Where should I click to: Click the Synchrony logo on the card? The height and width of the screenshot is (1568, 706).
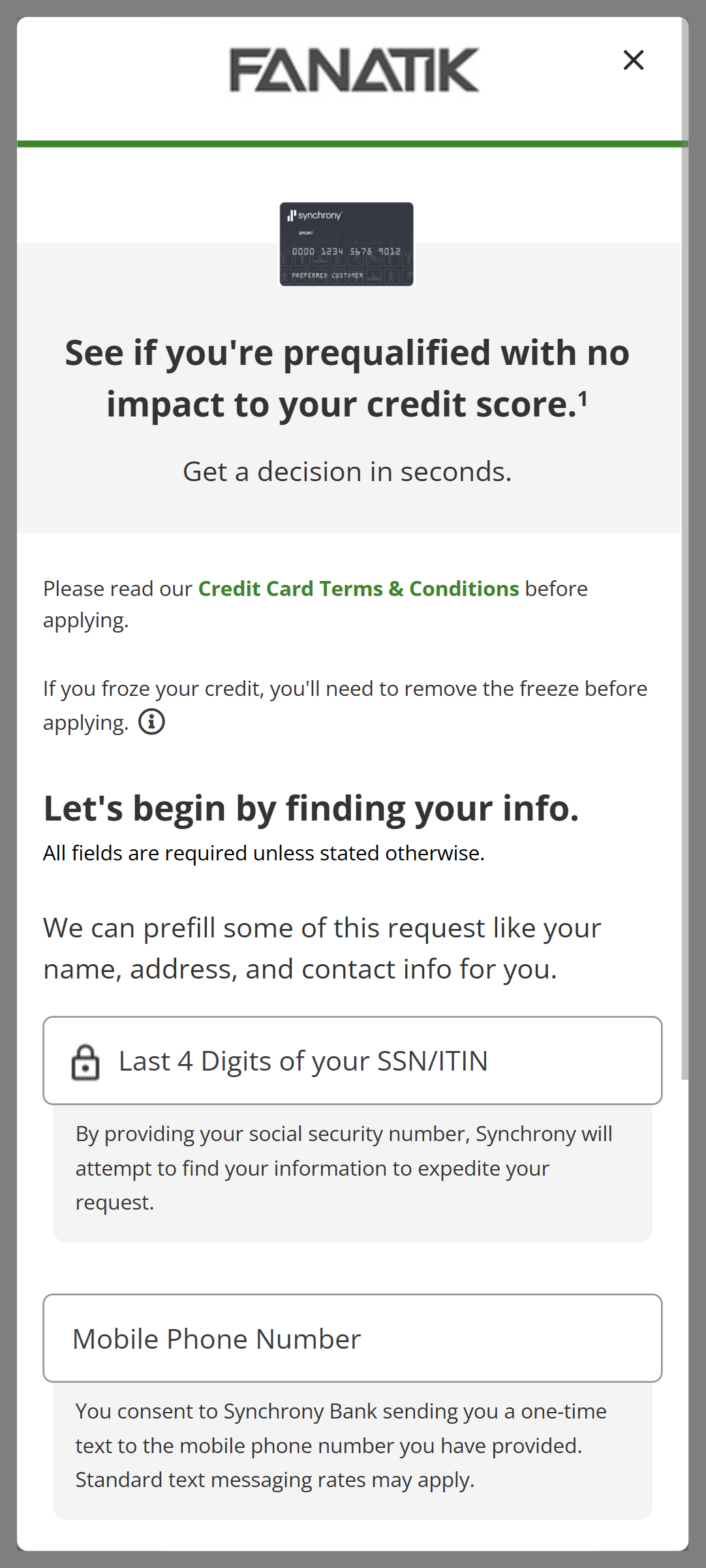point(315,215)
